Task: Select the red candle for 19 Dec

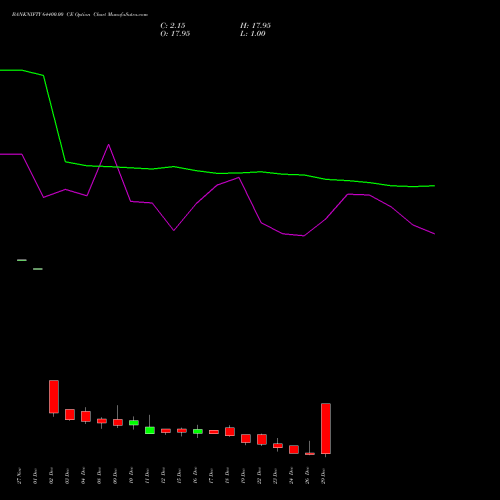Action: tap(246, 438)
